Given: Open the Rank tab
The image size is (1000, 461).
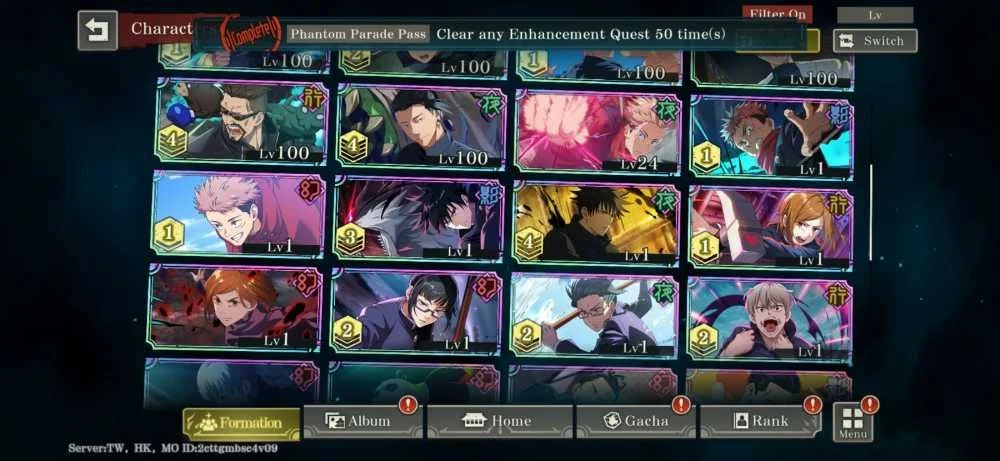Looking at the screenshot, I should (760, 421).
